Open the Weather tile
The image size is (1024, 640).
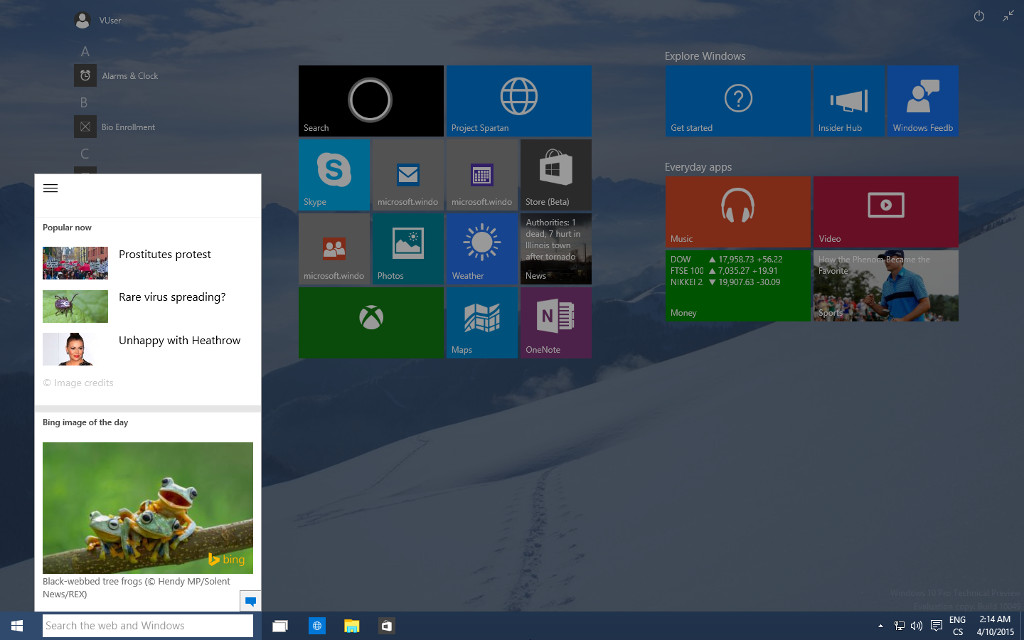point(482,249)
